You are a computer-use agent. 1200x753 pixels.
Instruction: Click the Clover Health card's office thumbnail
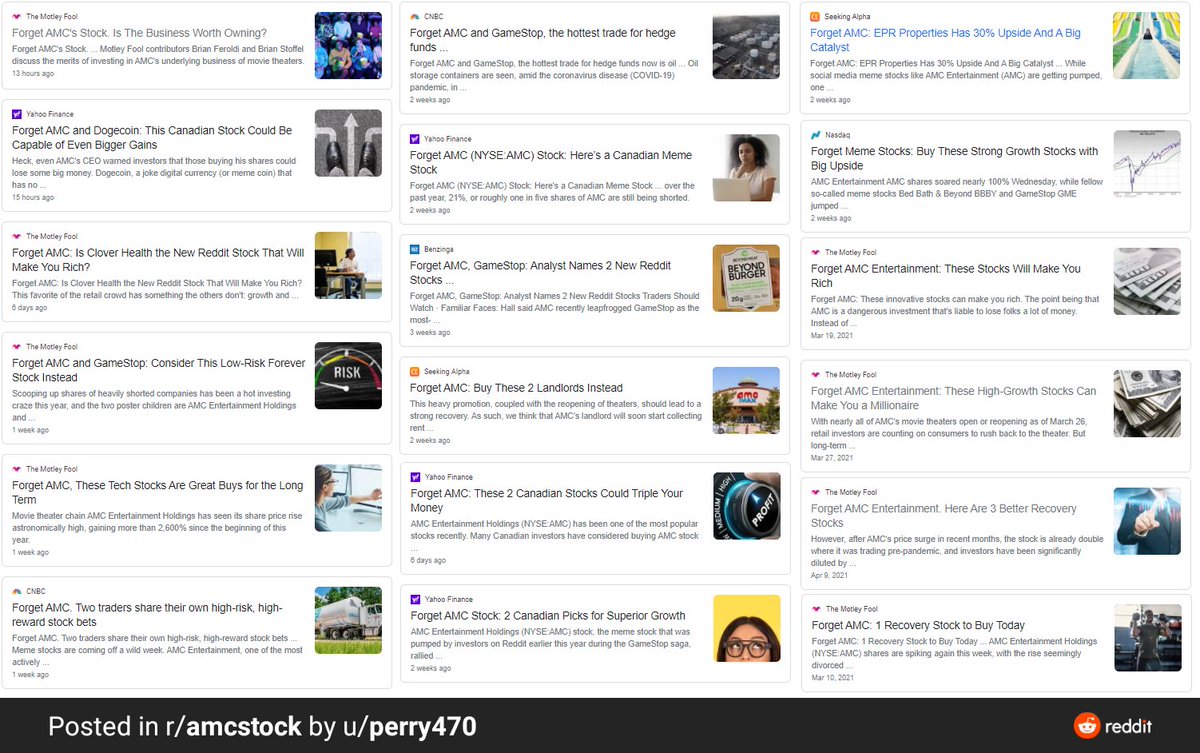tap(348, 265)
